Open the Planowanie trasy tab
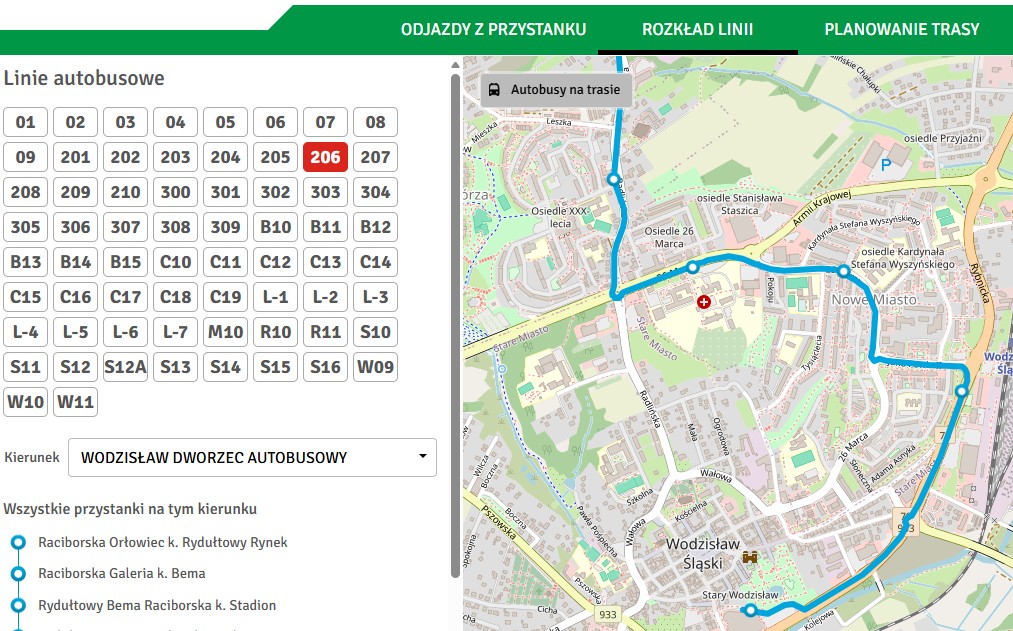The height and width of the screenshot is (631, 1013). click(x=901, y=29)
